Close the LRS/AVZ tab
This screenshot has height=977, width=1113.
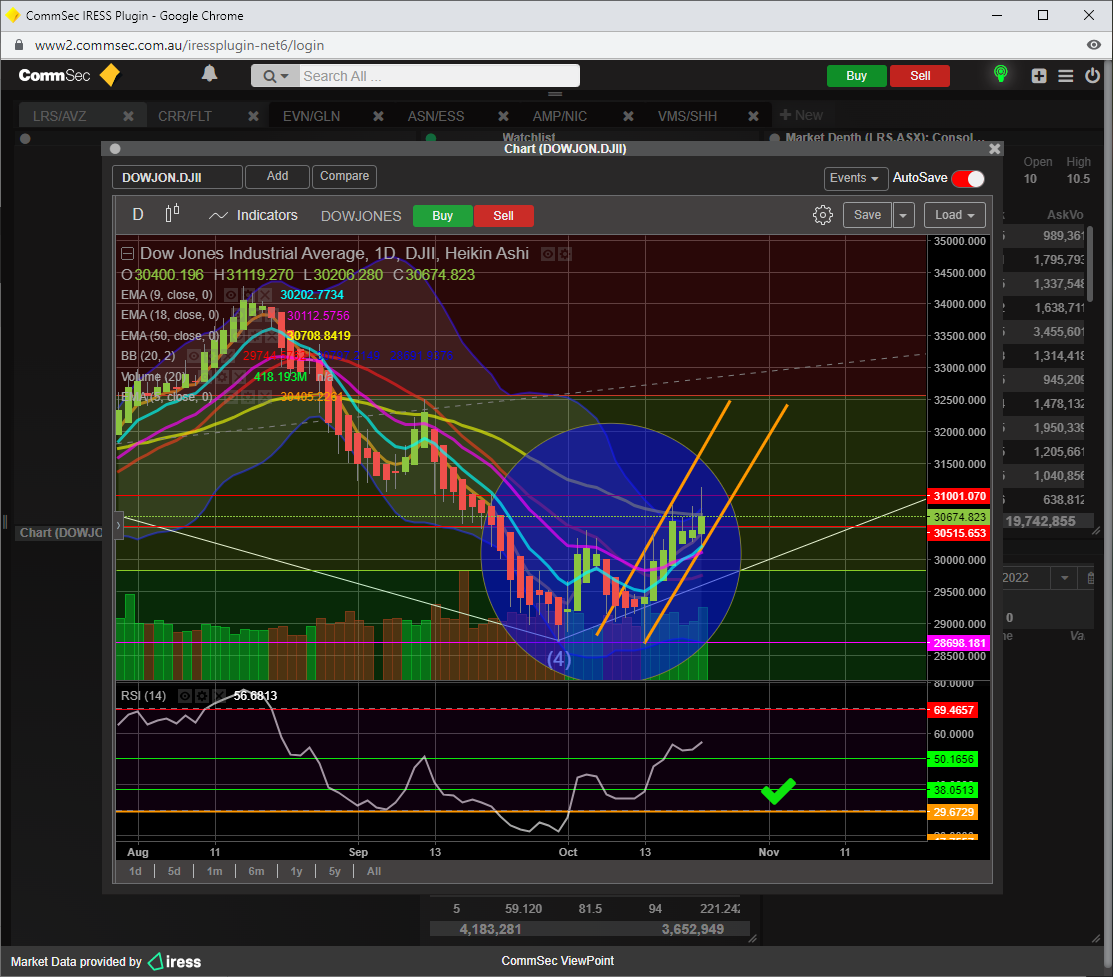128,116
